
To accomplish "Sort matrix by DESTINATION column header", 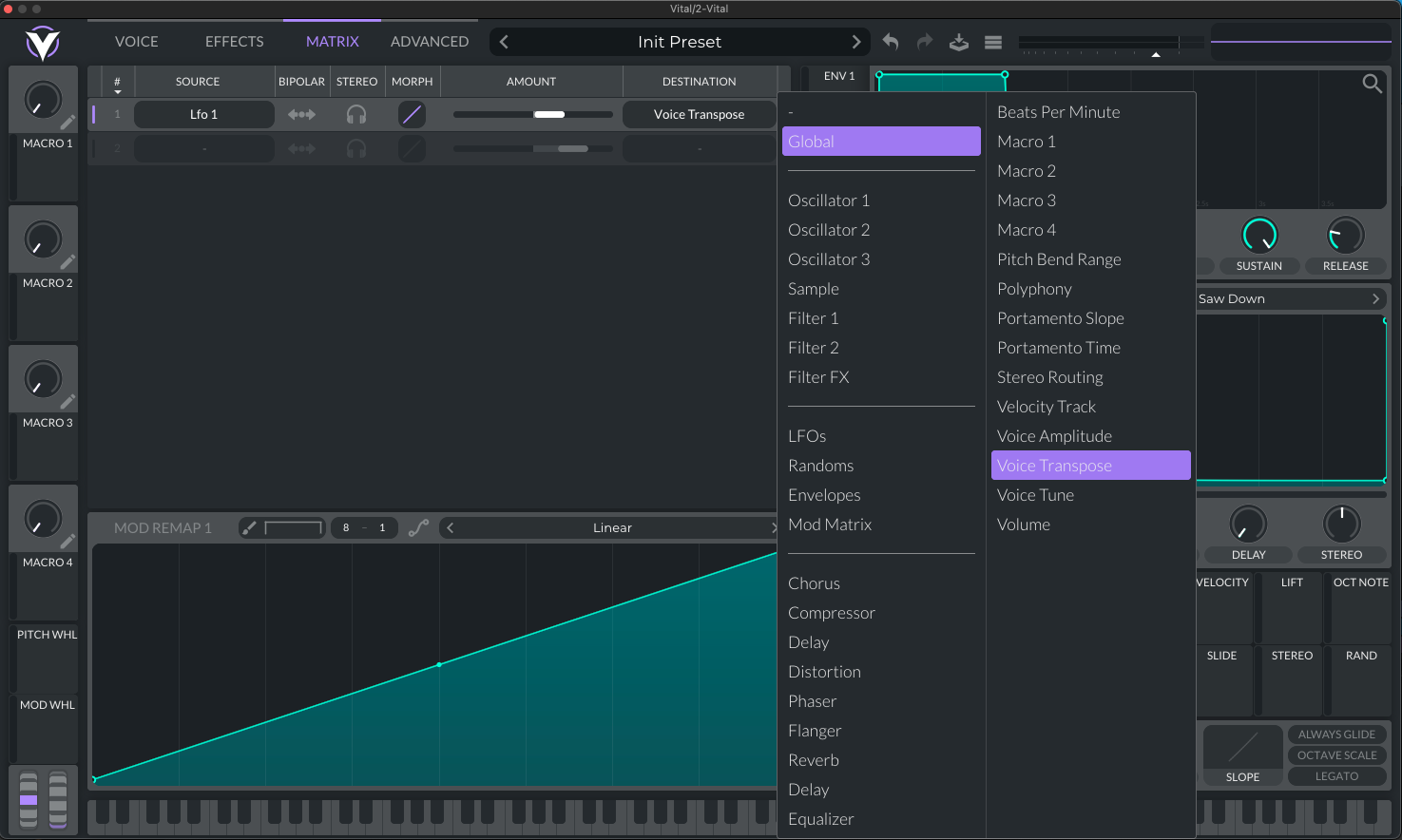I will 699,82.
